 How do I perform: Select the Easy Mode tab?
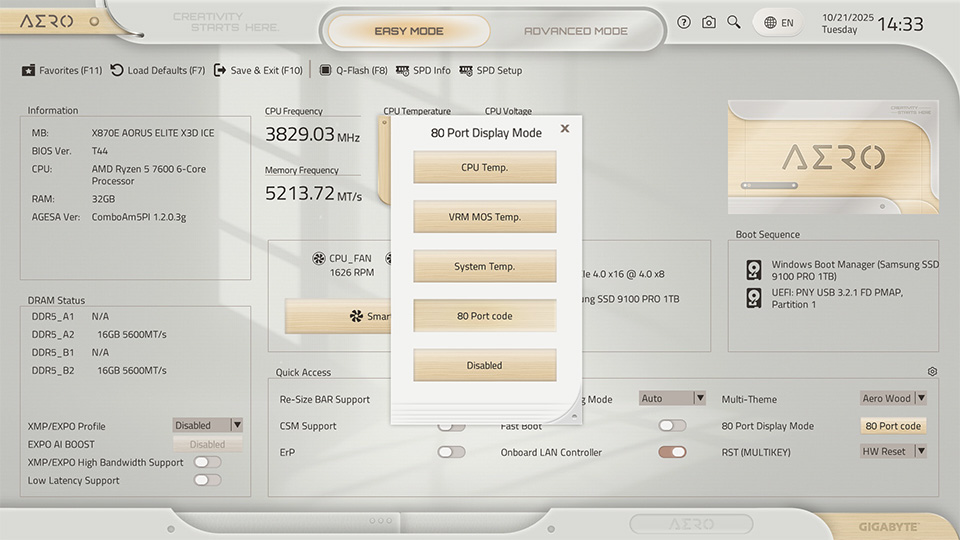click(x=408, y=31)
